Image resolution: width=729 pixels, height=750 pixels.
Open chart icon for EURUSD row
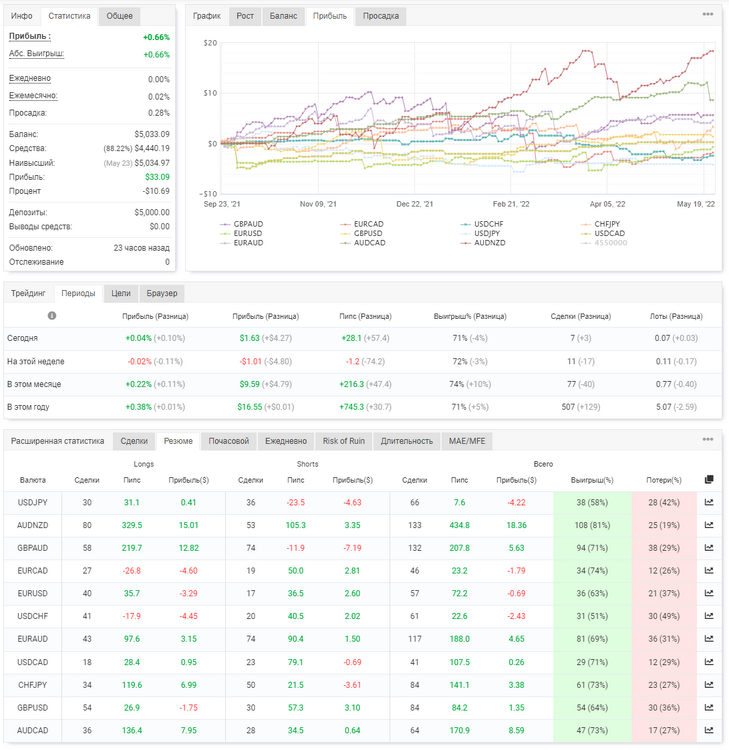point(709,593)
